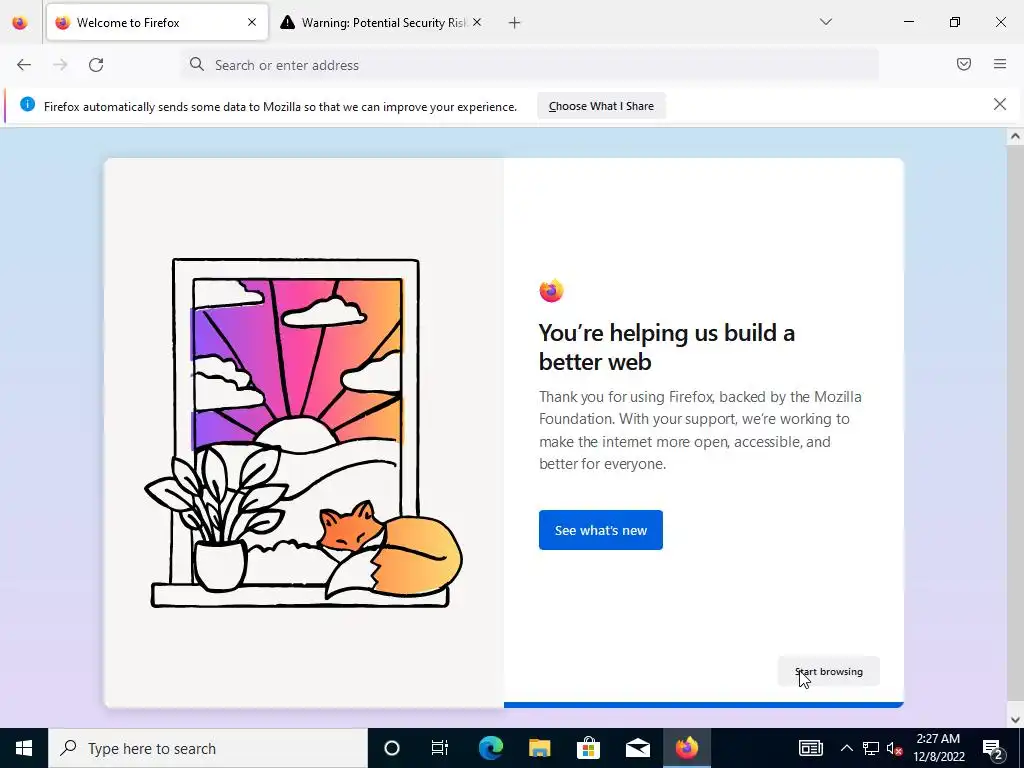
Task: Expand the List all tabs dropdown
Action: coord(825,22)
